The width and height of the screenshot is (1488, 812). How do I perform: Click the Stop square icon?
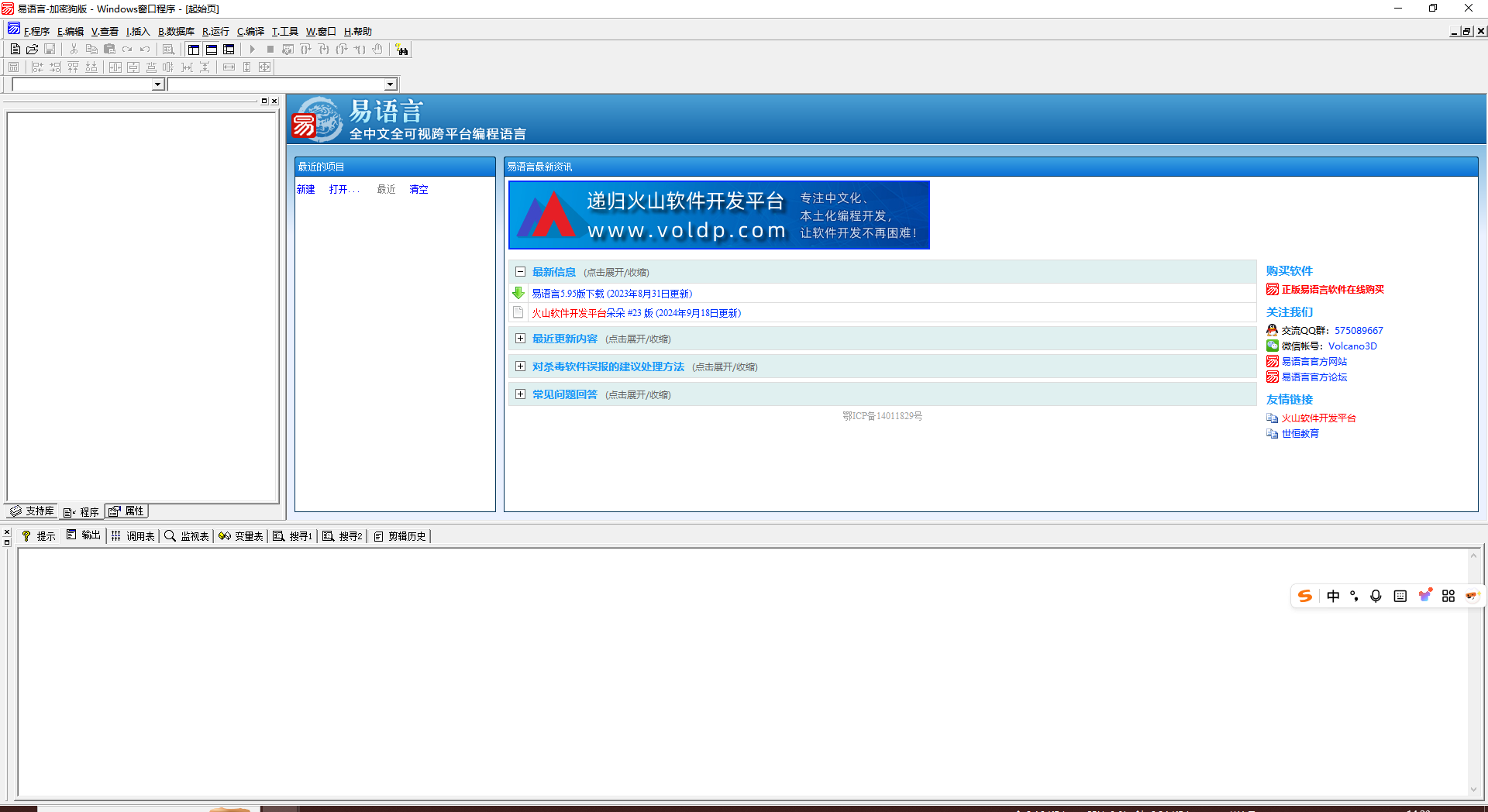click(270, 50)
